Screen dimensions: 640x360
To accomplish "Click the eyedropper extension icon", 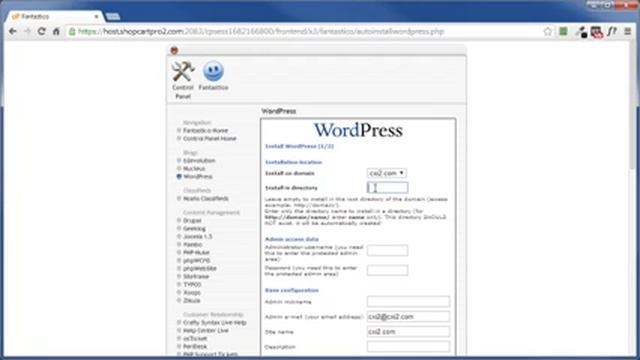I will [x=581, y=31].
